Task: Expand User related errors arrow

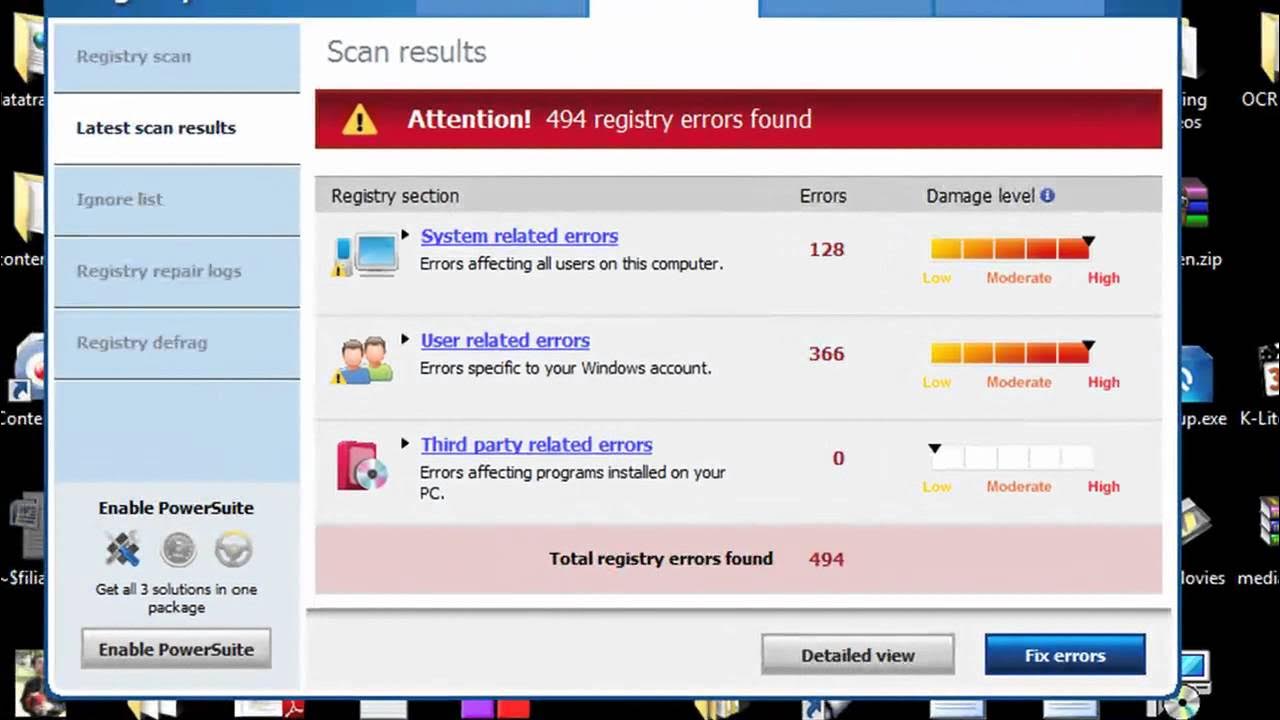Action: pos(405,339)
